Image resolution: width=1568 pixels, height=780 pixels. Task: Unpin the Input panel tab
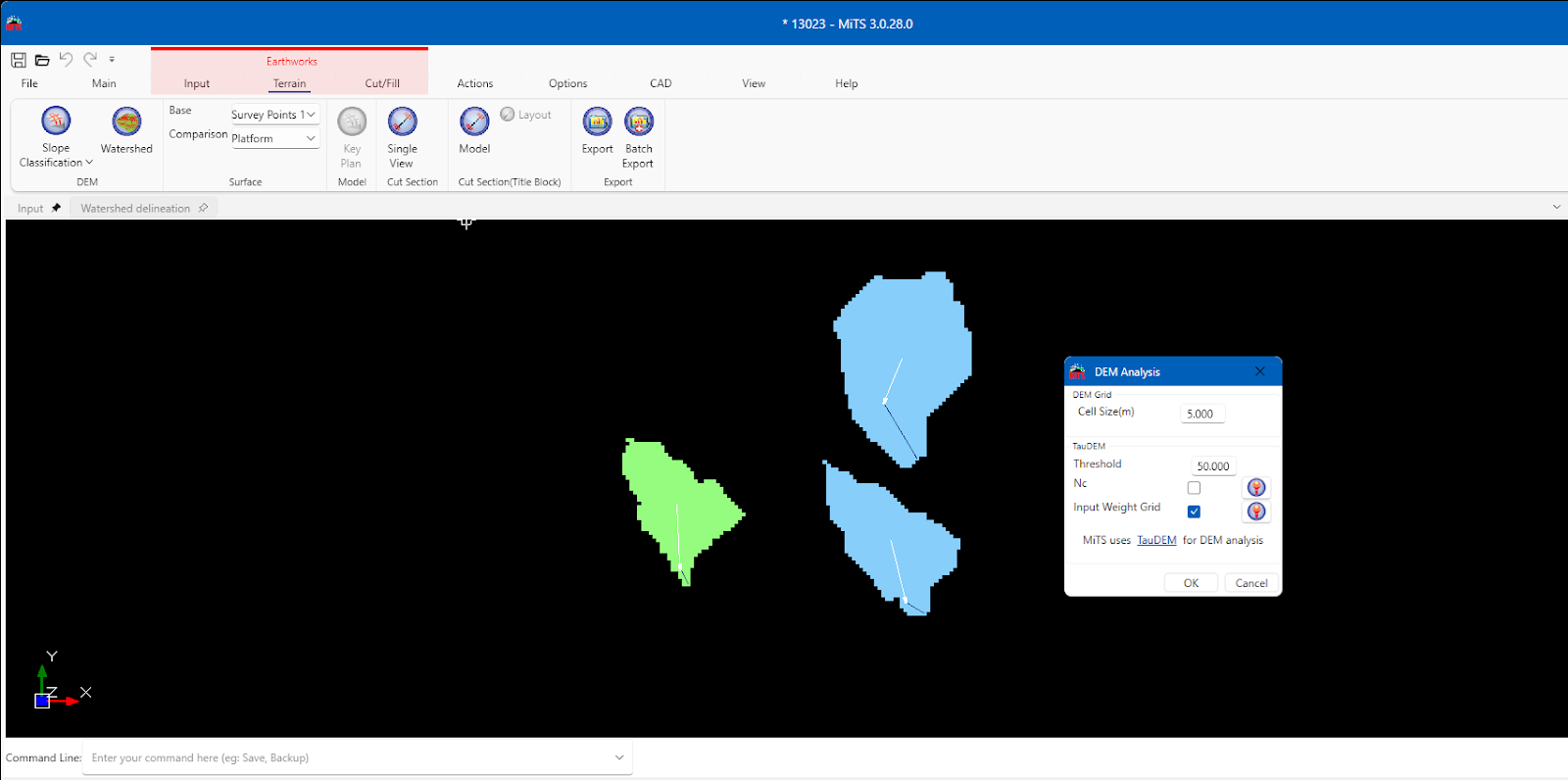56,208
